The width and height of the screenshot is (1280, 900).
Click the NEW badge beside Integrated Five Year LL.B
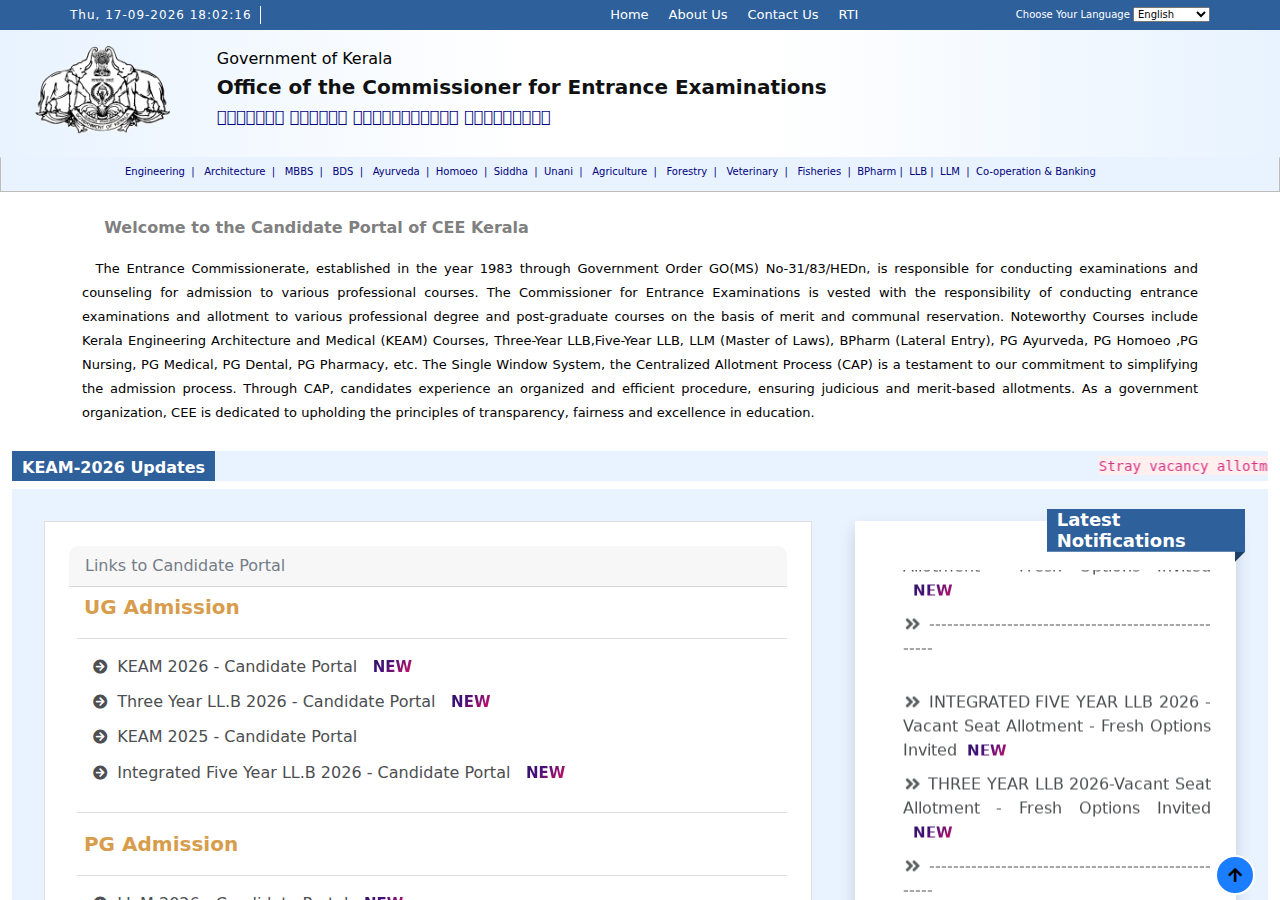[x=545, y=773]
